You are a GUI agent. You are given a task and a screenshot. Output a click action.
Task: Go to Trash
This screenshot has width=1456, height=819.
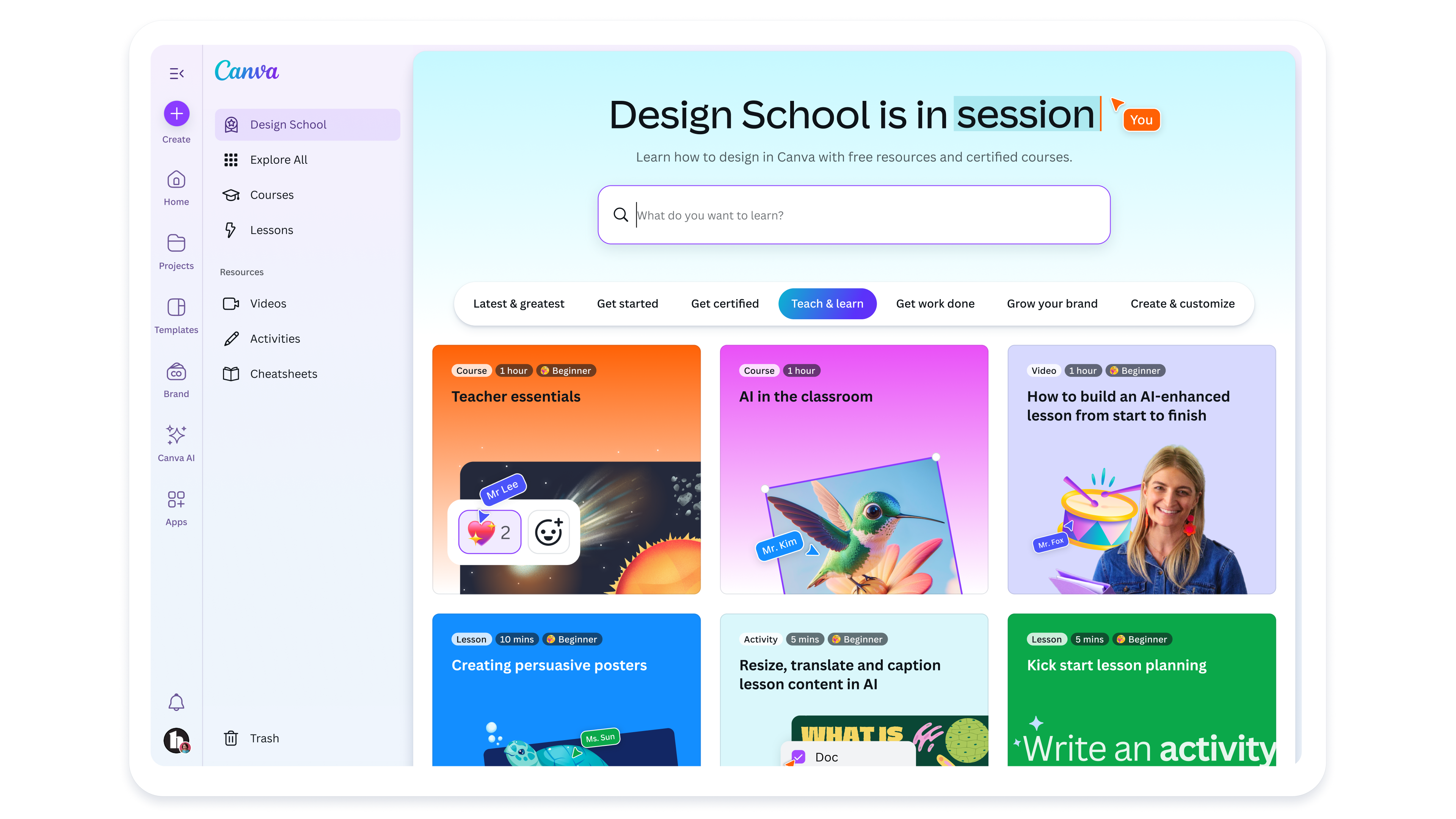264,739
